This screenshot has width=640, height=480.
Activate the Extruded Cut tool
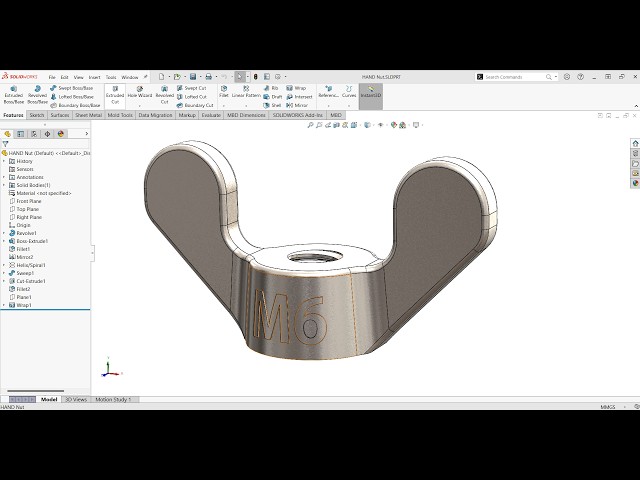pyautogui.click(x=115, y=95)
